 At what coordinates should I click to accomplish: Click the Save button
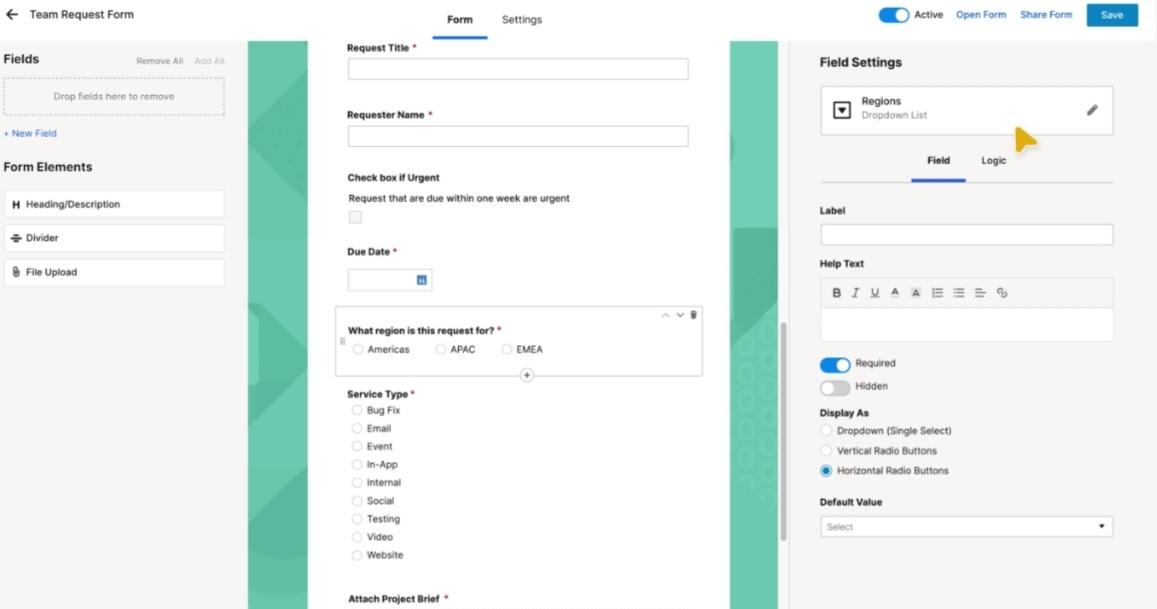click(x=1112, y=15)
